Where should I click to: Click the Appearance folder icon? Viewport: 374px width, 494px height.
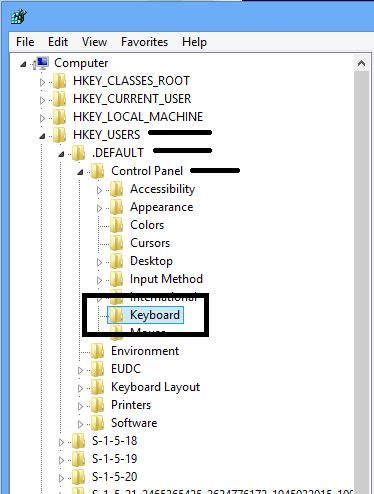(x=116, y=207)
